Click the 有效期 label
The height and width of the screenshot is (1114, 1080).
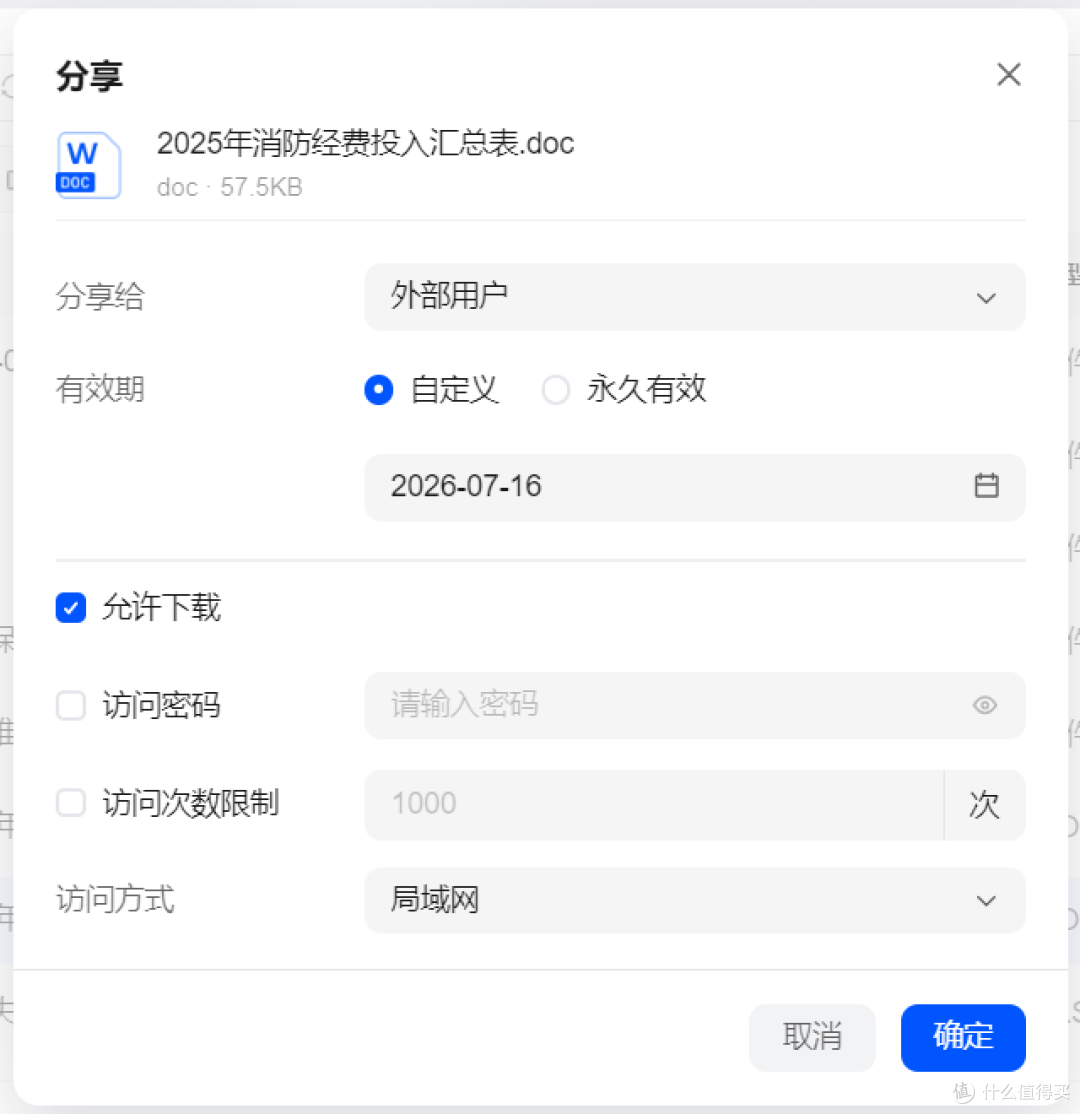tap(100, 389)
